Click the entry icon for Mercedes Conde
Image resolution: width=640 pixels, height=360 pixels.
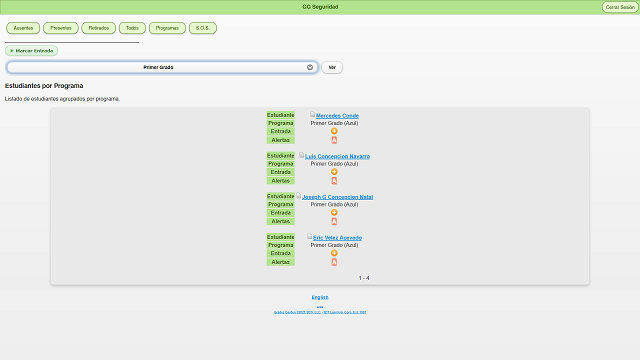(x=334, y=131)
